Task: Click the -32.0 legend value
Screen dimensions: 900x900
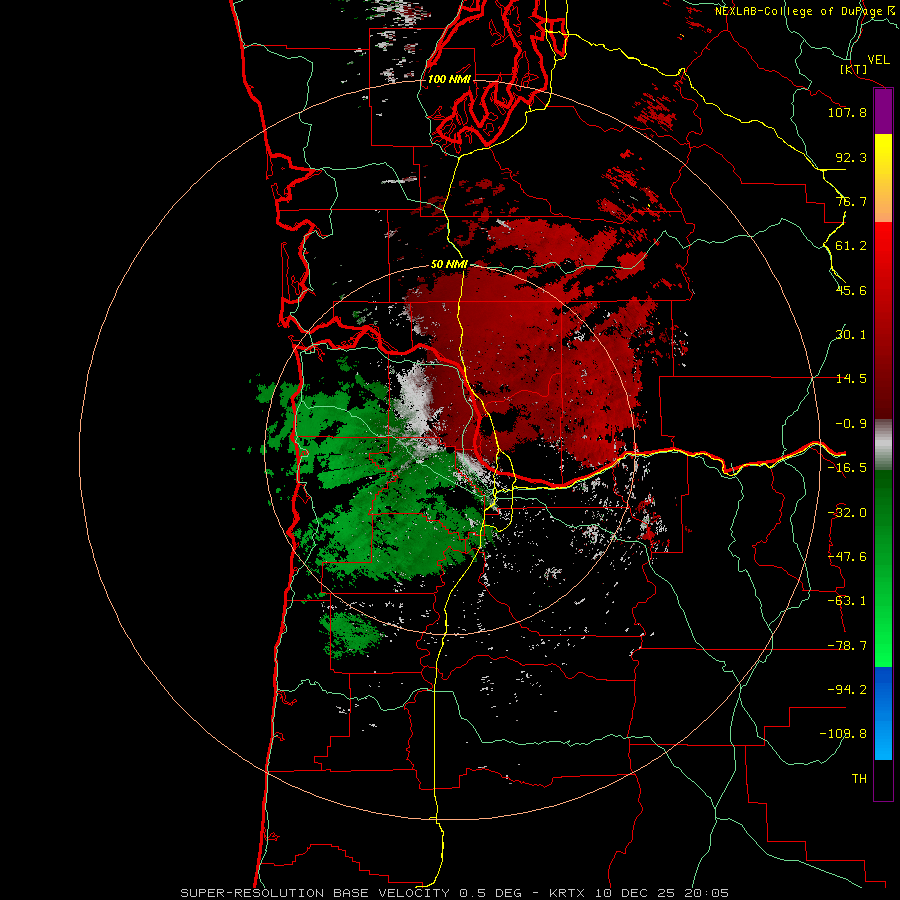Action: point(847,513)
